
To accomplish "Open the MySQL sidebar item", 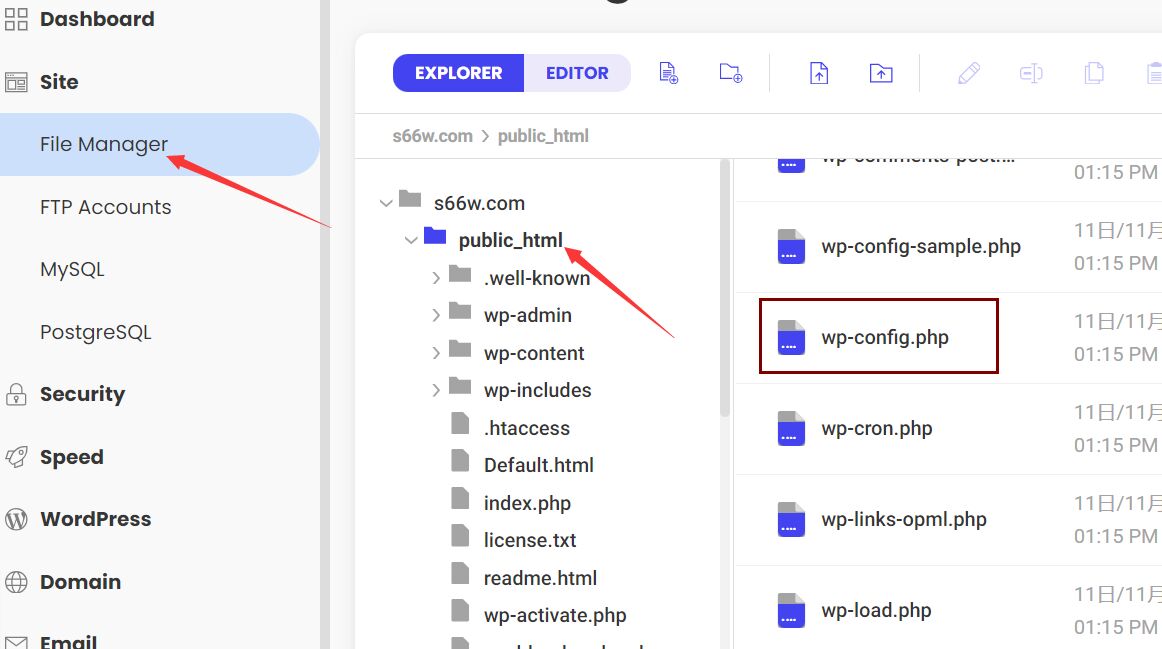I will [x=72, y=270].
